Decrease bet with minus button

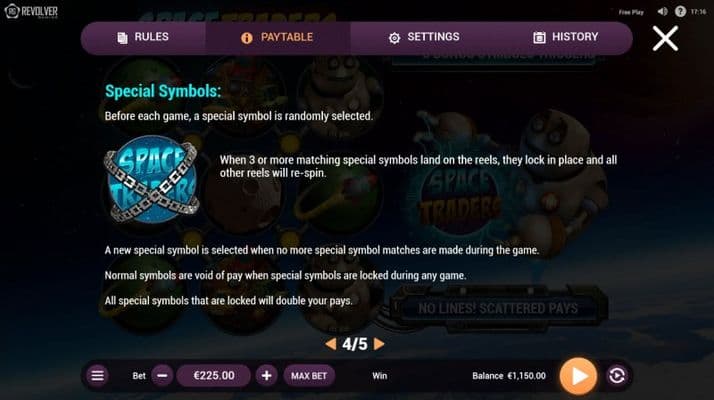[162, 376]
